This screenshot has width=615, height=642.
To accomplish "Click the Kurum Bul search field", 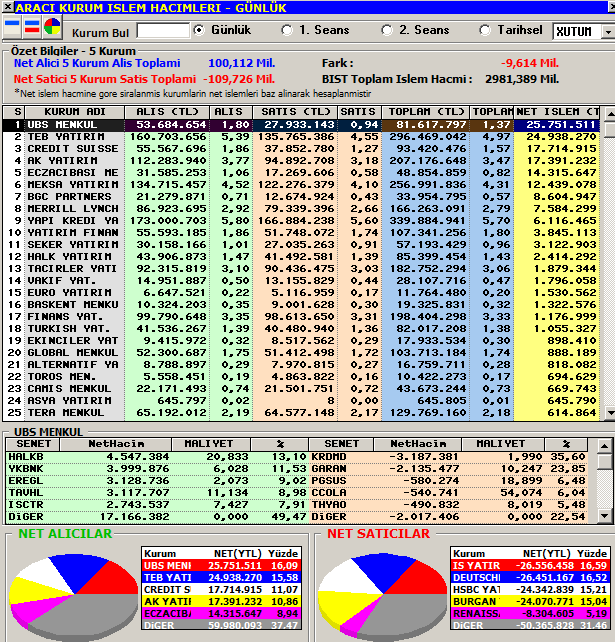I will click(x=163, y=31).
